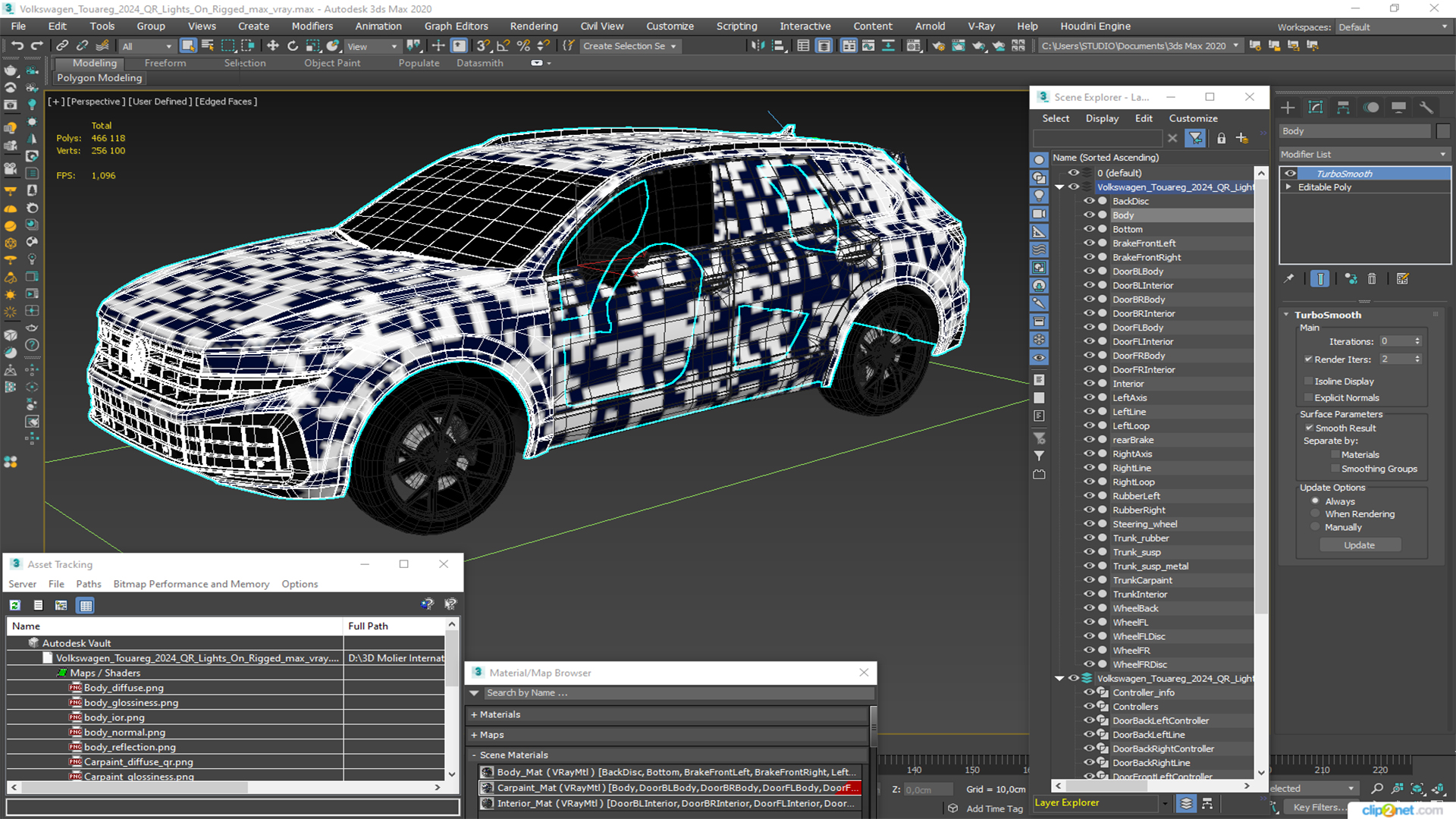
Task: Toggle Show End Result icon
Action: (x=1319, y=279)
